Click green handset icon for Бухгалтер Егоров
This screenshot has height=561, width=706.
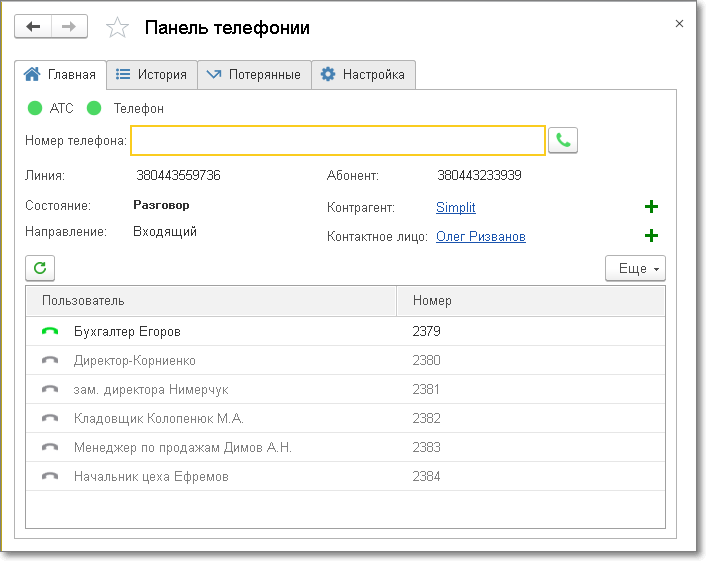pyautogui.click(x=50, y=332)
